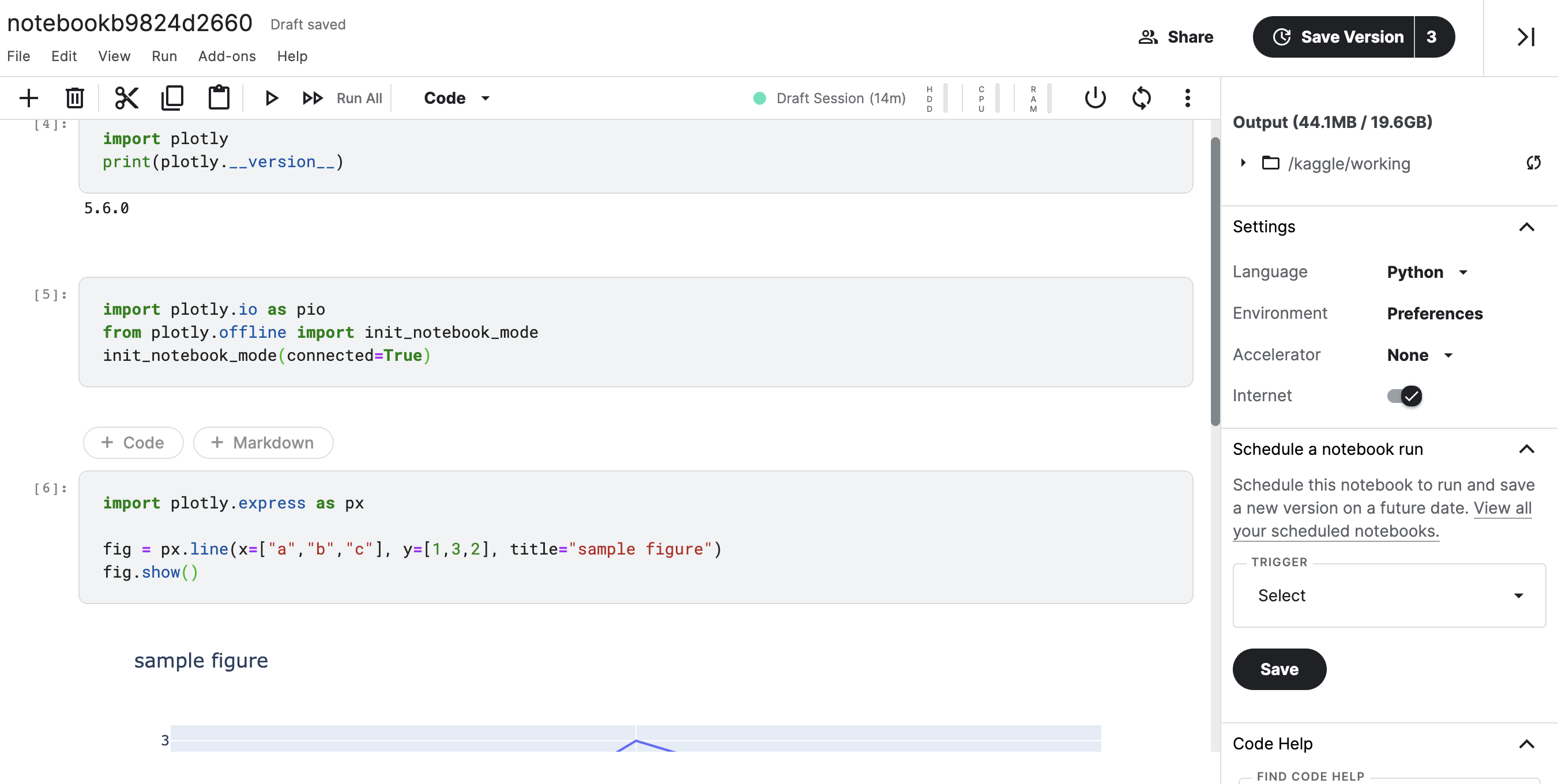
Task: Open the File menu
Action: point(18,56)
